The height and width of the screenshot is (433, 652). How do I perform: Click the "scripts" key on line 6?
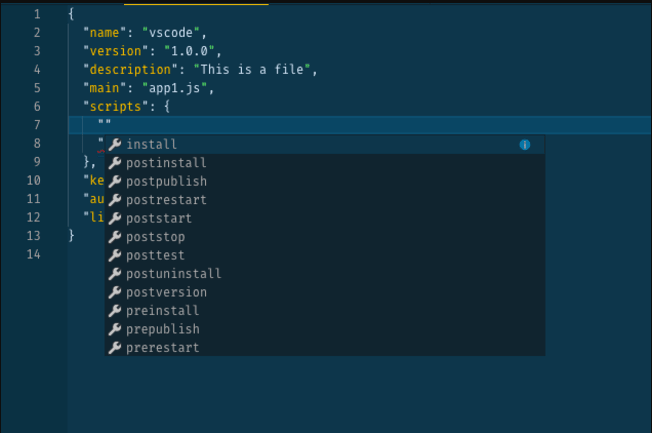pyautogui.click(x=116, y=106)
